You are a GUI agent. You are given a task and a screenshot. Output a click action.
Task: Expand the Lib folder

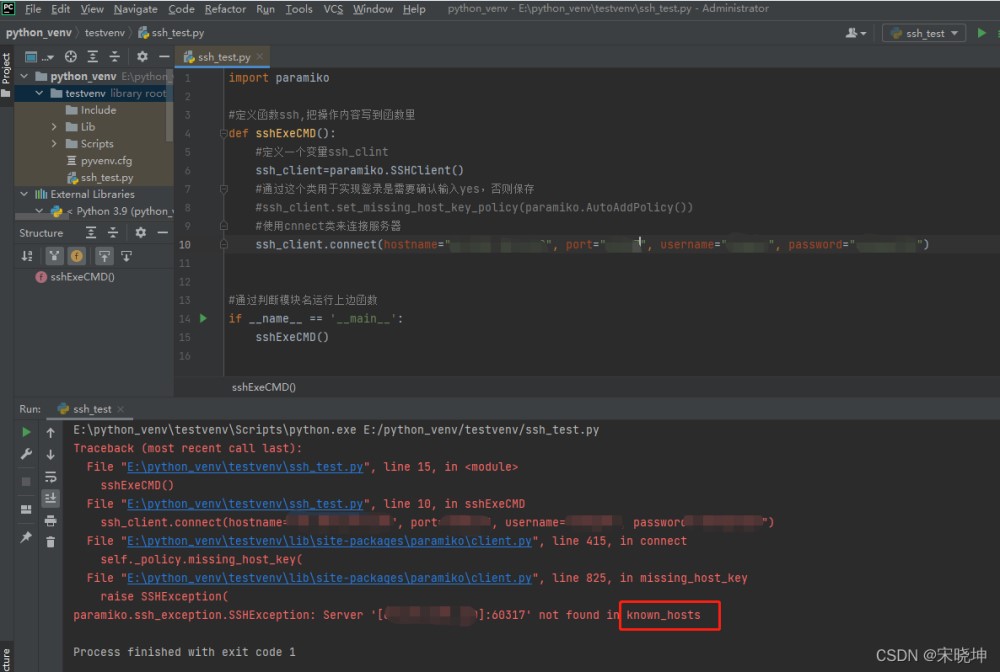coord(54,127)
